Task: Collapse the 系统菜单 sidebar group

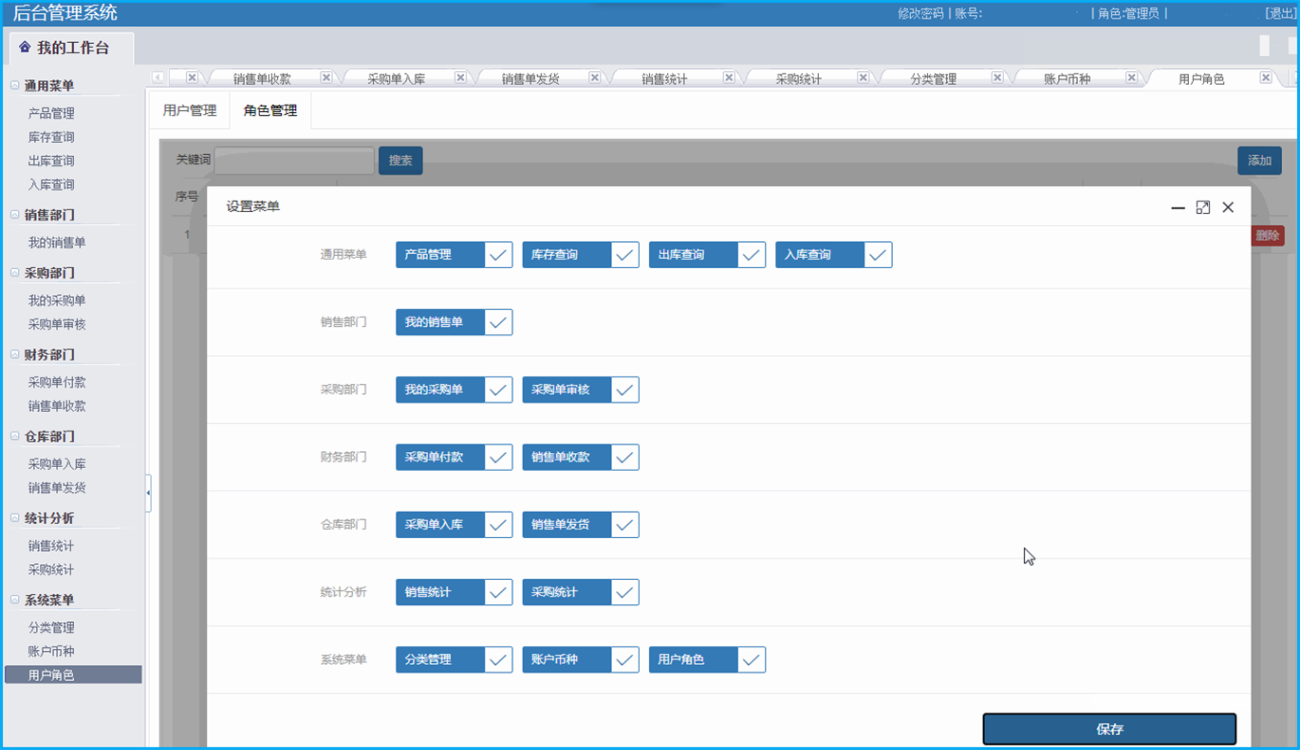Action: (15, 600)
